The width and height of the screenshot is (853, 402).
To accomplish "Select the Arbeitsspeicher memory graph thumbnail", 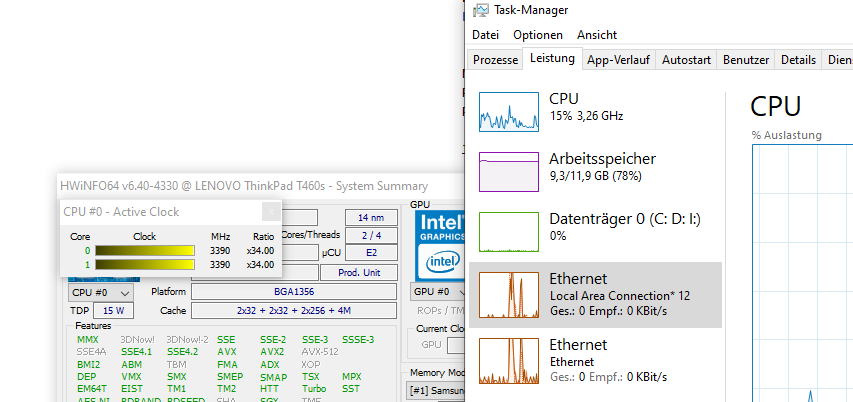I will coord(509,172).
